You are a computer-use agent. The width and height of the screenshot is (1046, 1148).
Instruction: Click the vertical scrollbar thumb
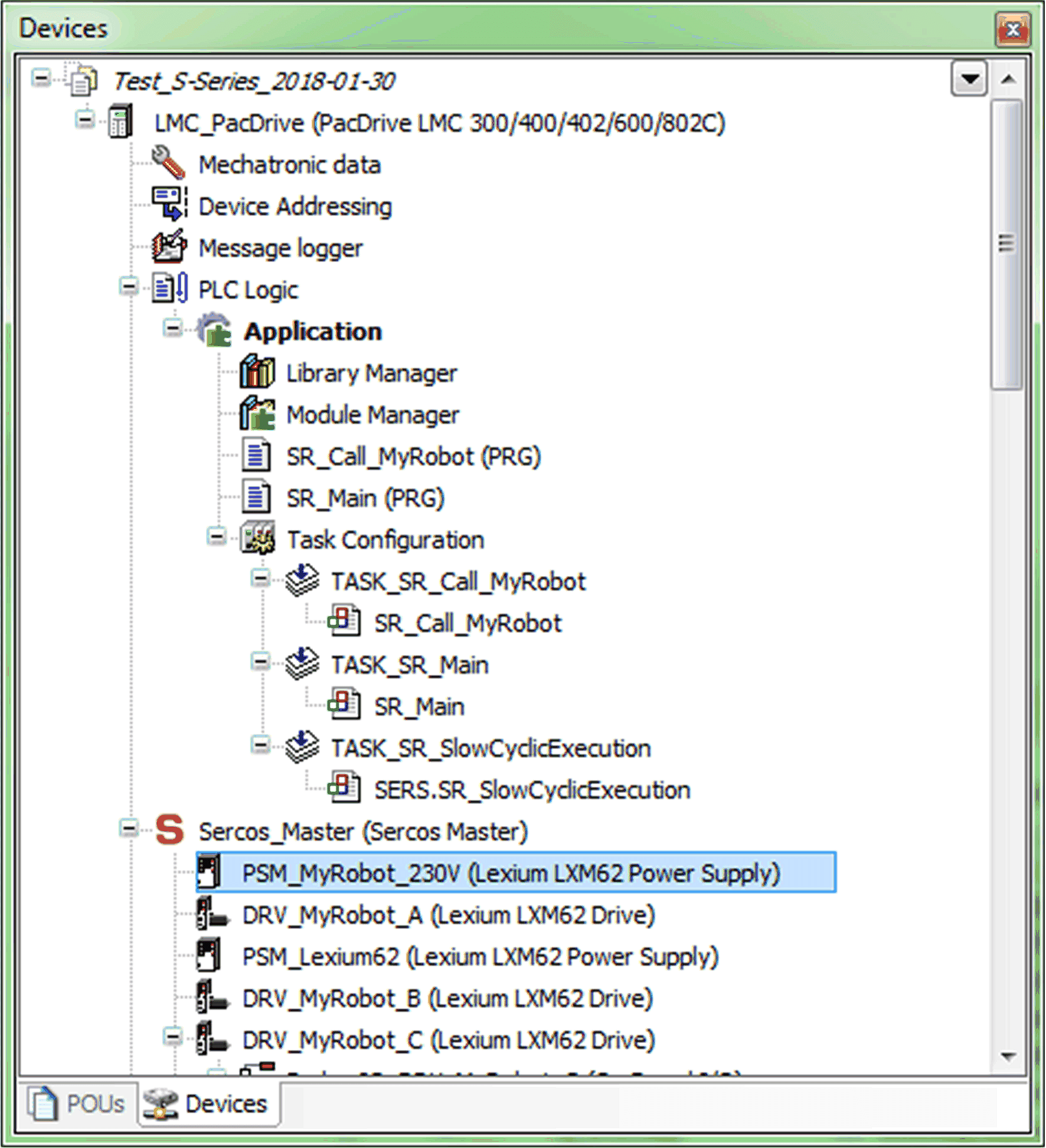pyautogui.click(x=1007, y=244)
